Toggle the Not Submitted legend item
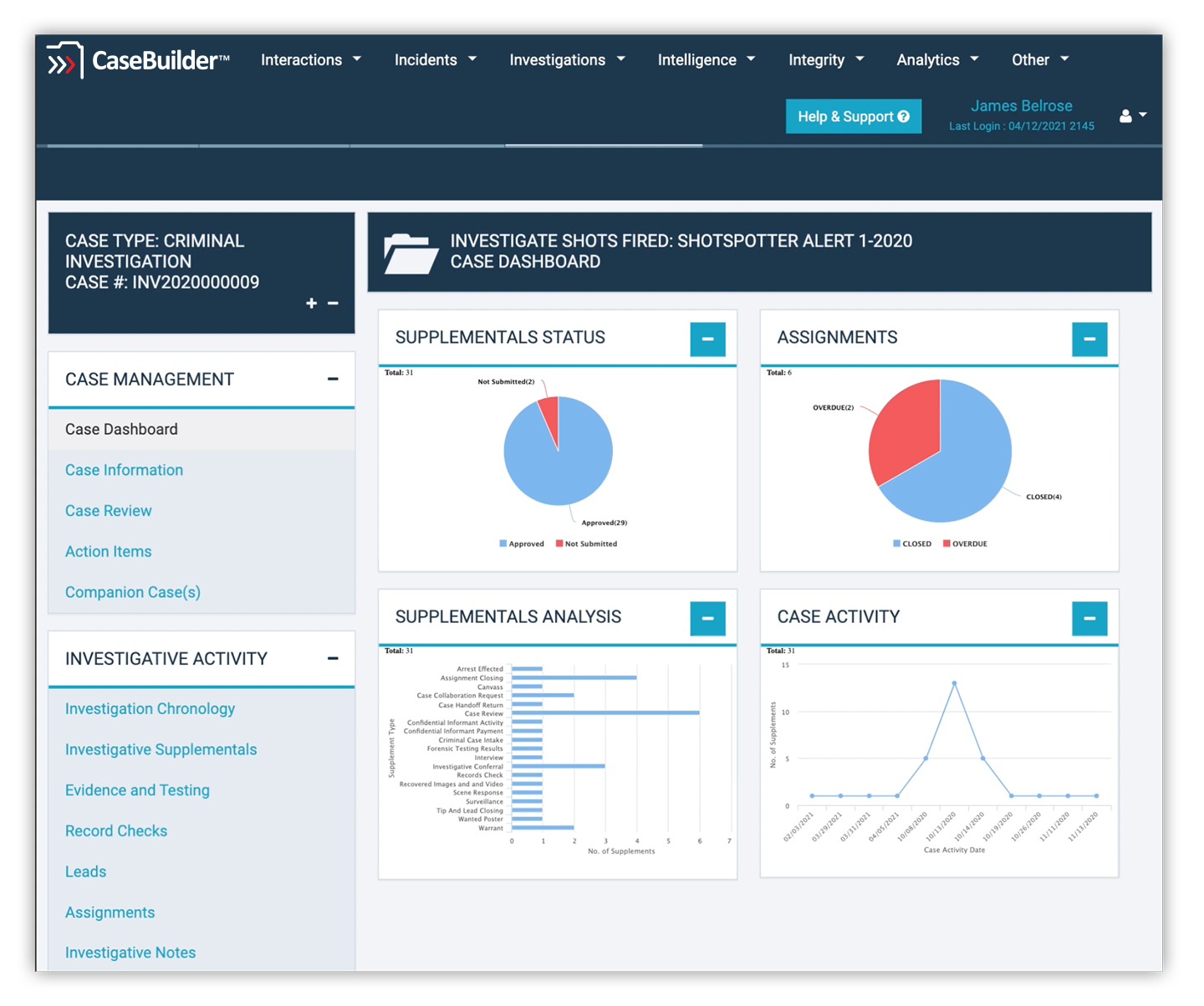The height and width of the screenshot is (1006, 1204). click(x=586, y=544)
